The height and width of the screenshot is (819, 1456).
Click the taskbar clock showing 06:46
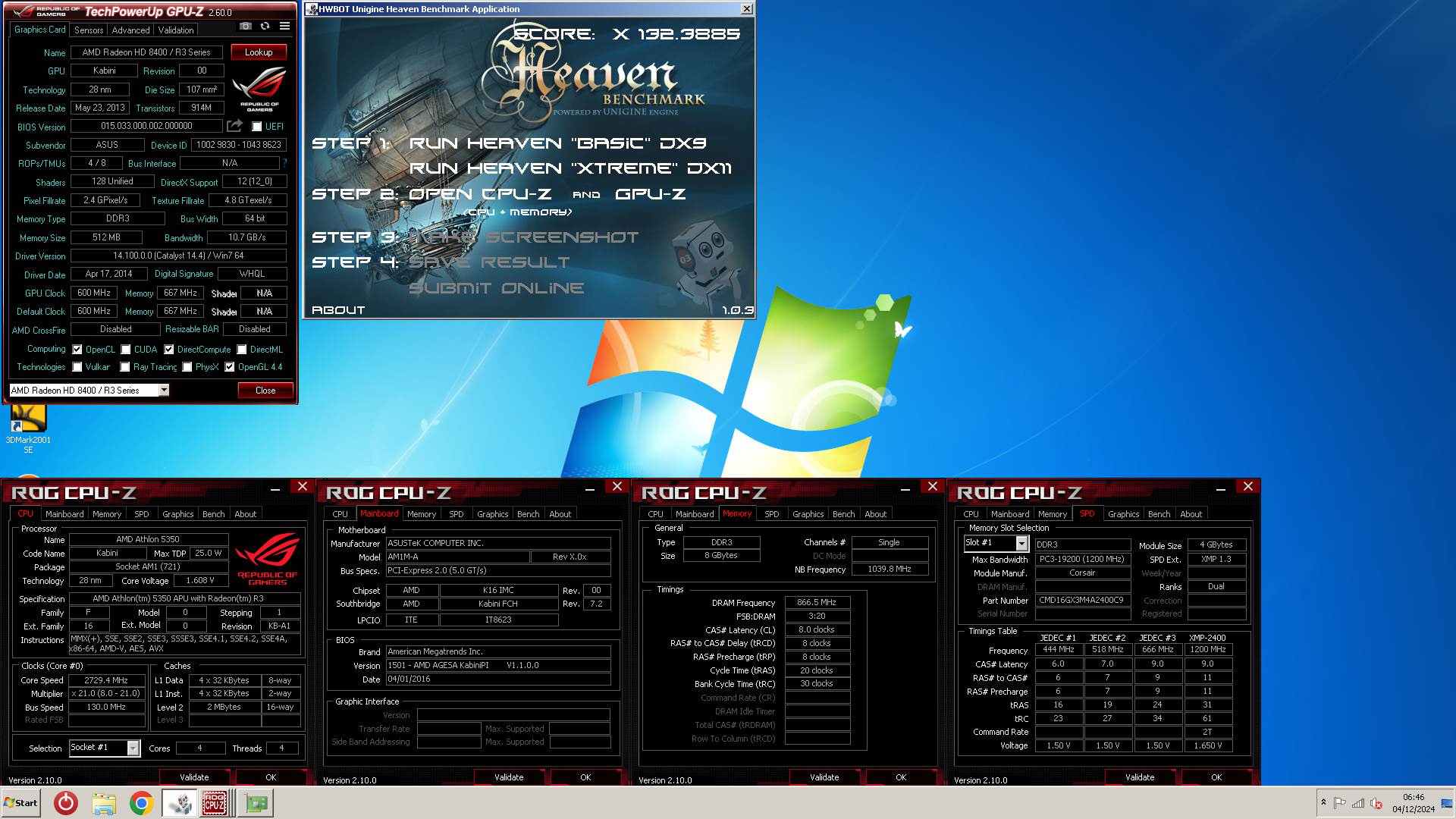(x=1414, y=803)
